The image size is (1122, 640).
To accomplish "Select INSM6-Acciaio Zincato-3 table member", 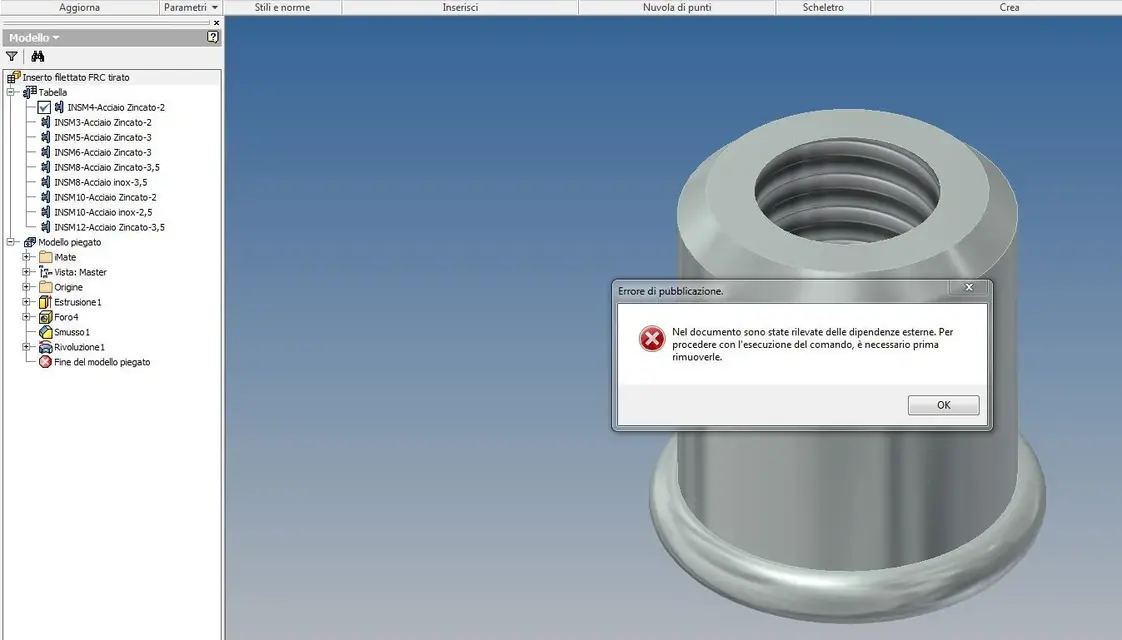I will tap(103, 152).
